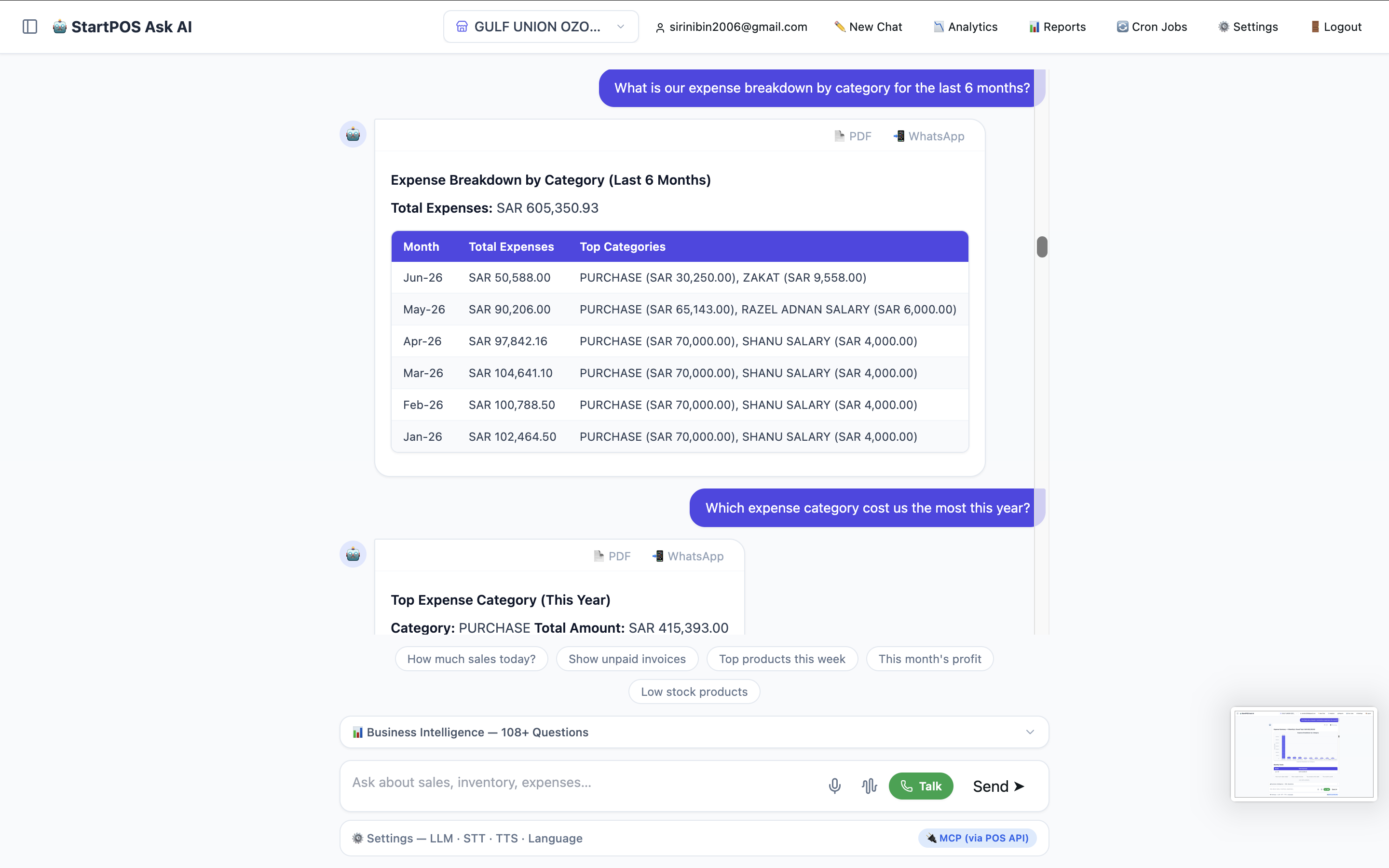Click the StartPOS Ask AI robot logo
This screenshot has height=868, width=1389.
click(59, 27)
